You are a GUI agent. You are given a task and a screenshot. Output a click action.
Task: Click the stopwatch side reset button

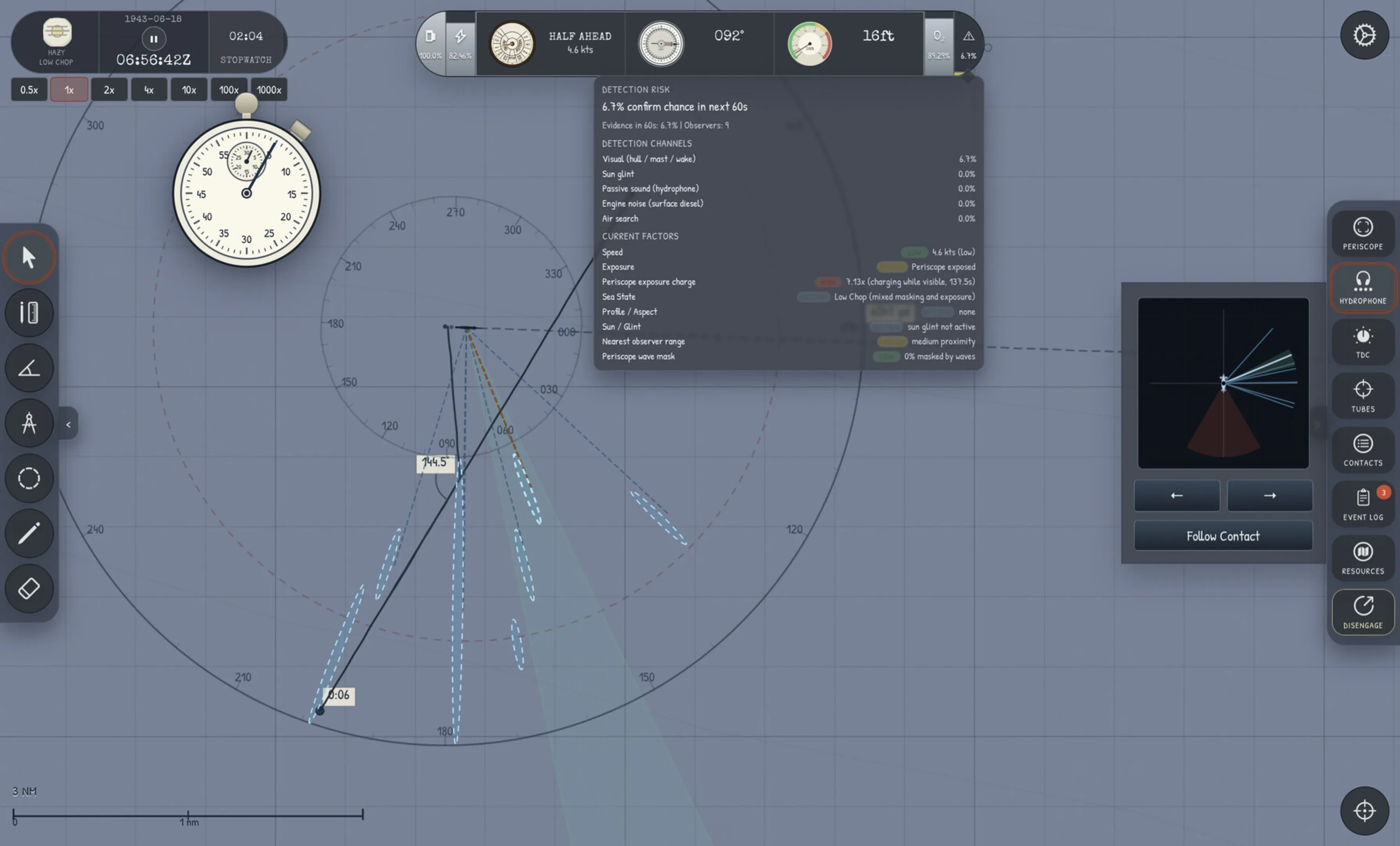click(301, 130)
